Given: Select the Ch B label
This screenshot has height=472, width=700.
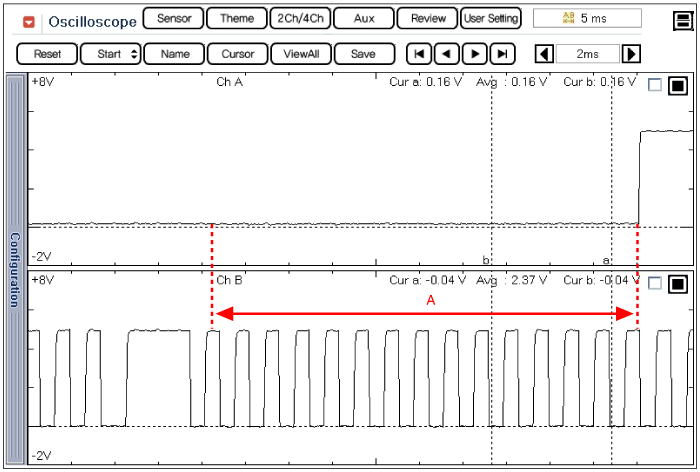Looking at the screenshot, I should tap(229, 280).
